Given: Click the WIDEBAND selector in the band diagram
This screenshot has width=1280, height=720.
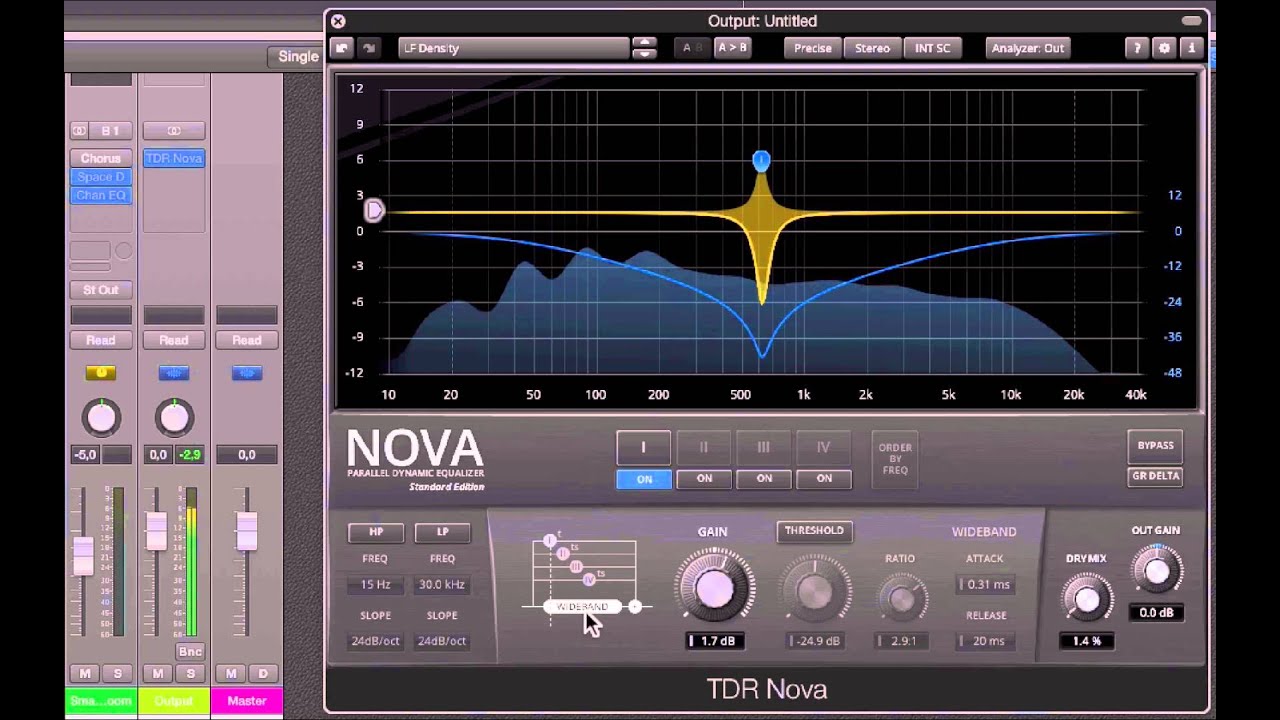Looking at the screenshot, I should pyautogui.click(x=582, y=607).
